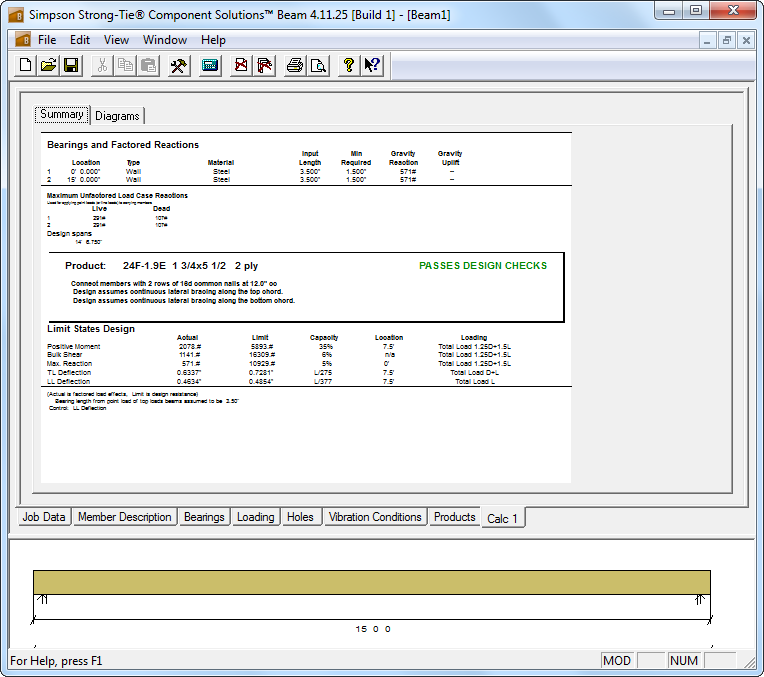764x677 pixels.
Task: Select the Calc 1 tab
Action: click(x=502, y=519)
